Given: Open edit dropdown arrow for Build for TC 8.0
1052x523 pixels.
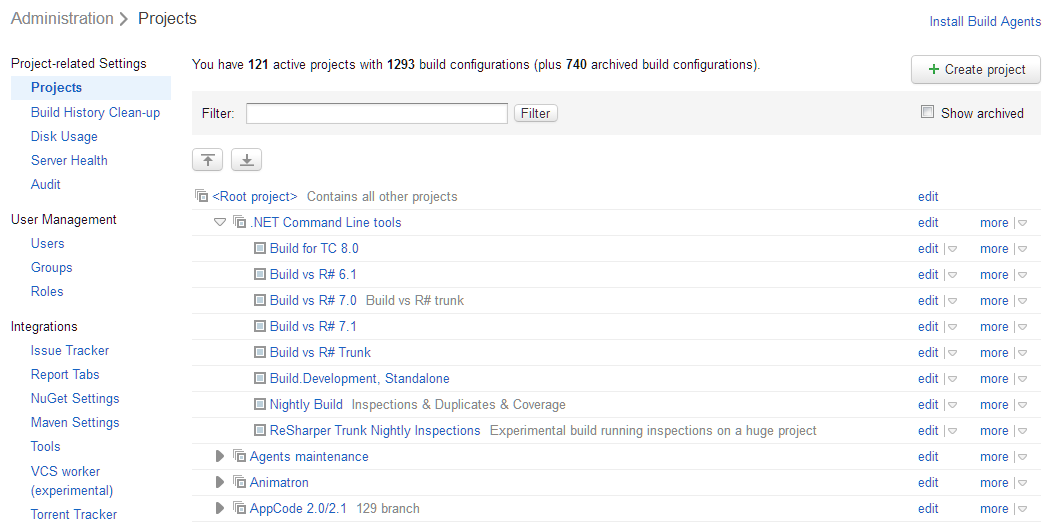Looking at the screenshot, I should click(952, 249).
